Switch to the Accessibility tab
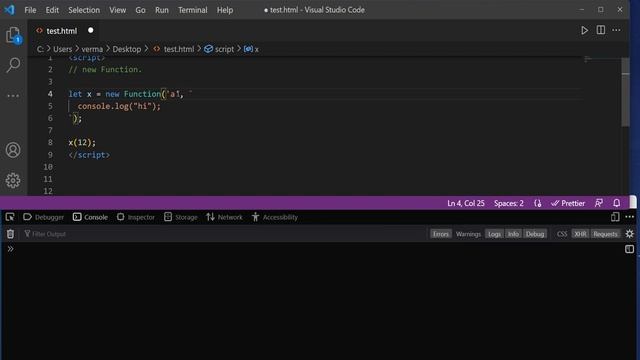The width and height of the screenshot is (640, 360). [275, 217]
